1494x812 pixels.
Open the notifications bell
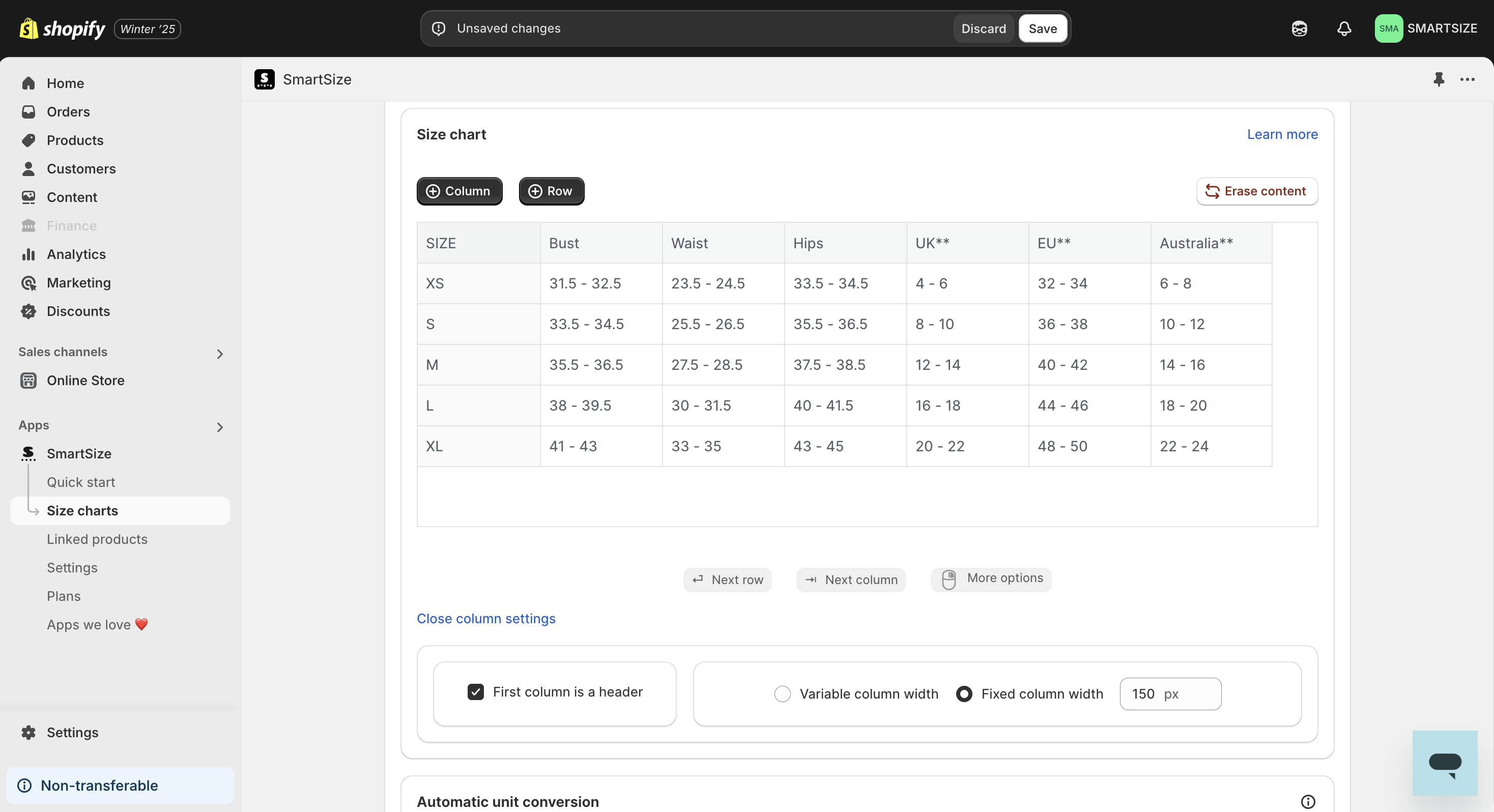1344,28
